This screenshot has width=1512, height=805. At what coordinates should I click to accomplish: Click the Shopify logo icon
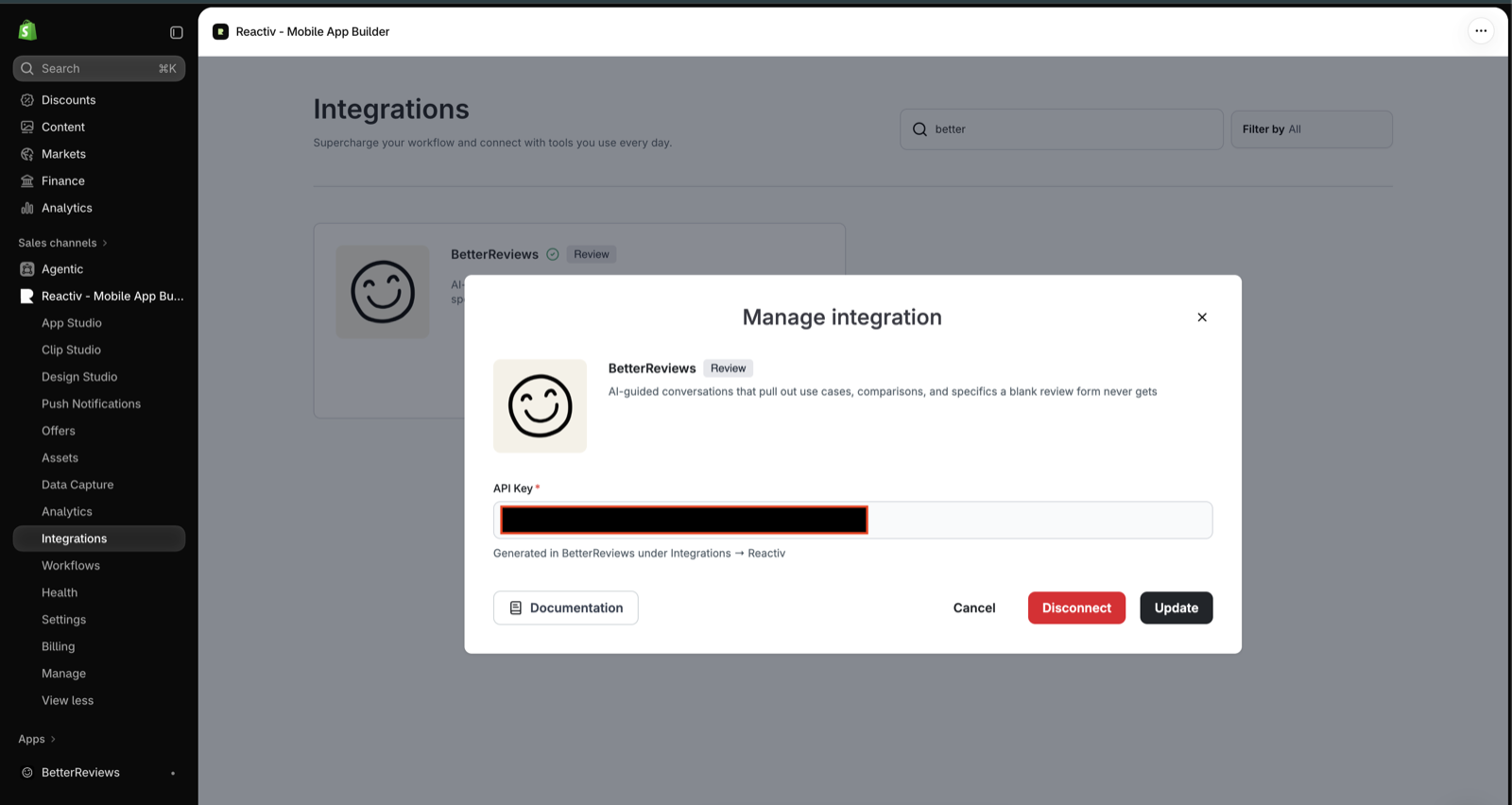[27, 31]
